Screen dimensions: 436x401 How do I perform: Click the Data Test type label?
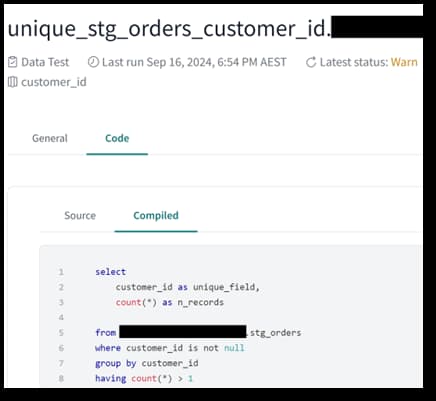click(x=45, y=62)
